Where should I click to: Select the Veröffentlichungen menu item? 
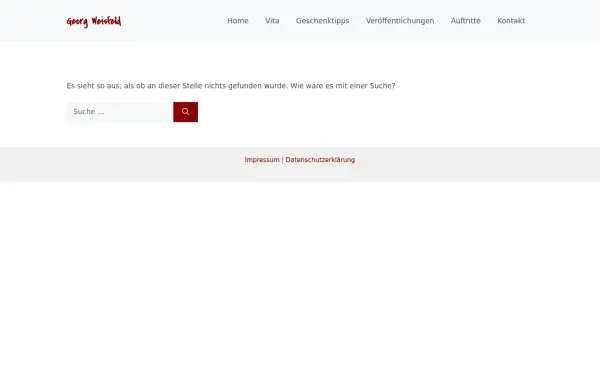coord(400,21)
